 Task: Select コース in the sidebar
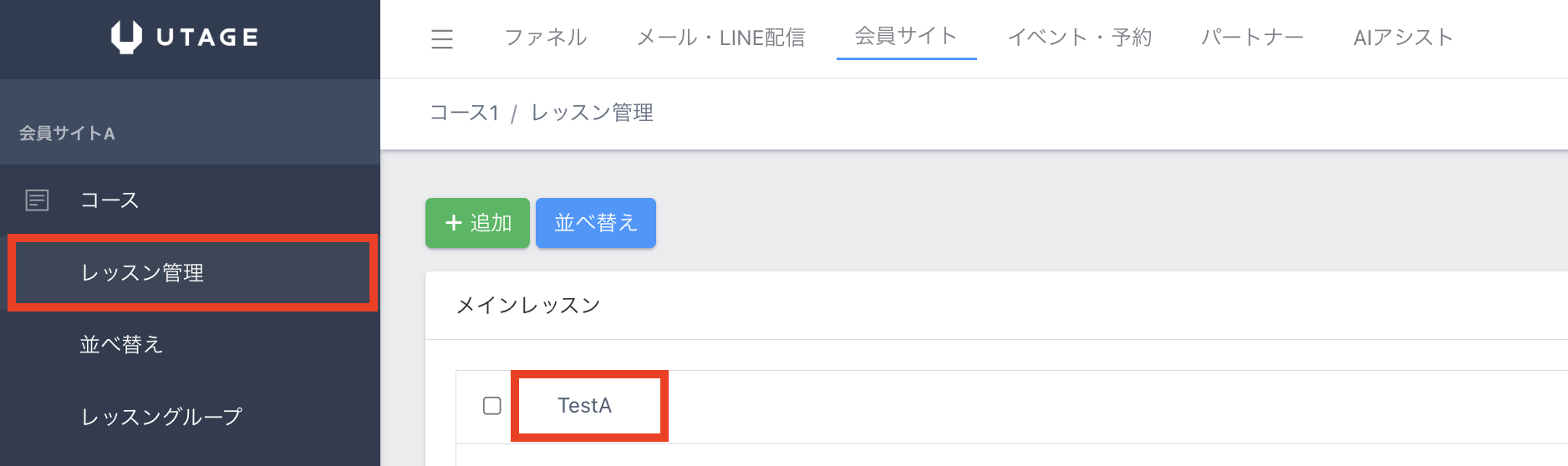click(109, 200)
